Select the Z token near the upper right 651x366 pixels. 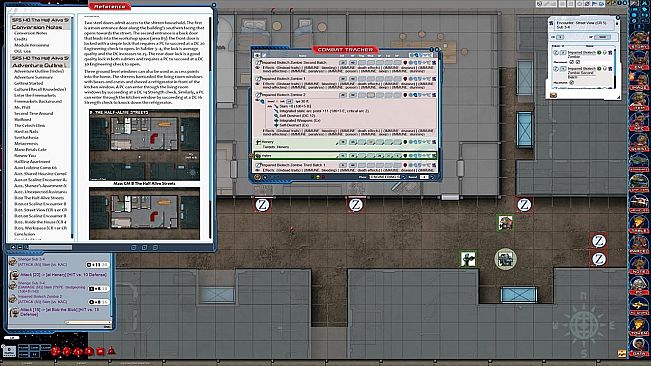(x=524, y=205)
